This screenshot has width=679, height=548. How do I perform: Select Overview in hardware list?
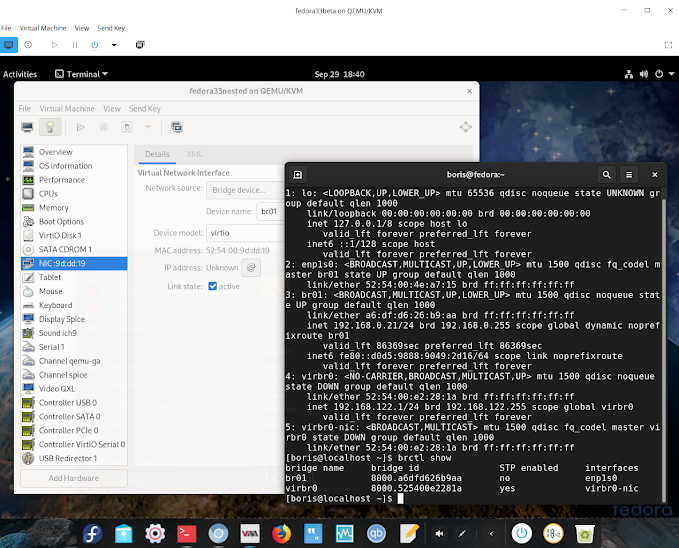pos(74,152)
